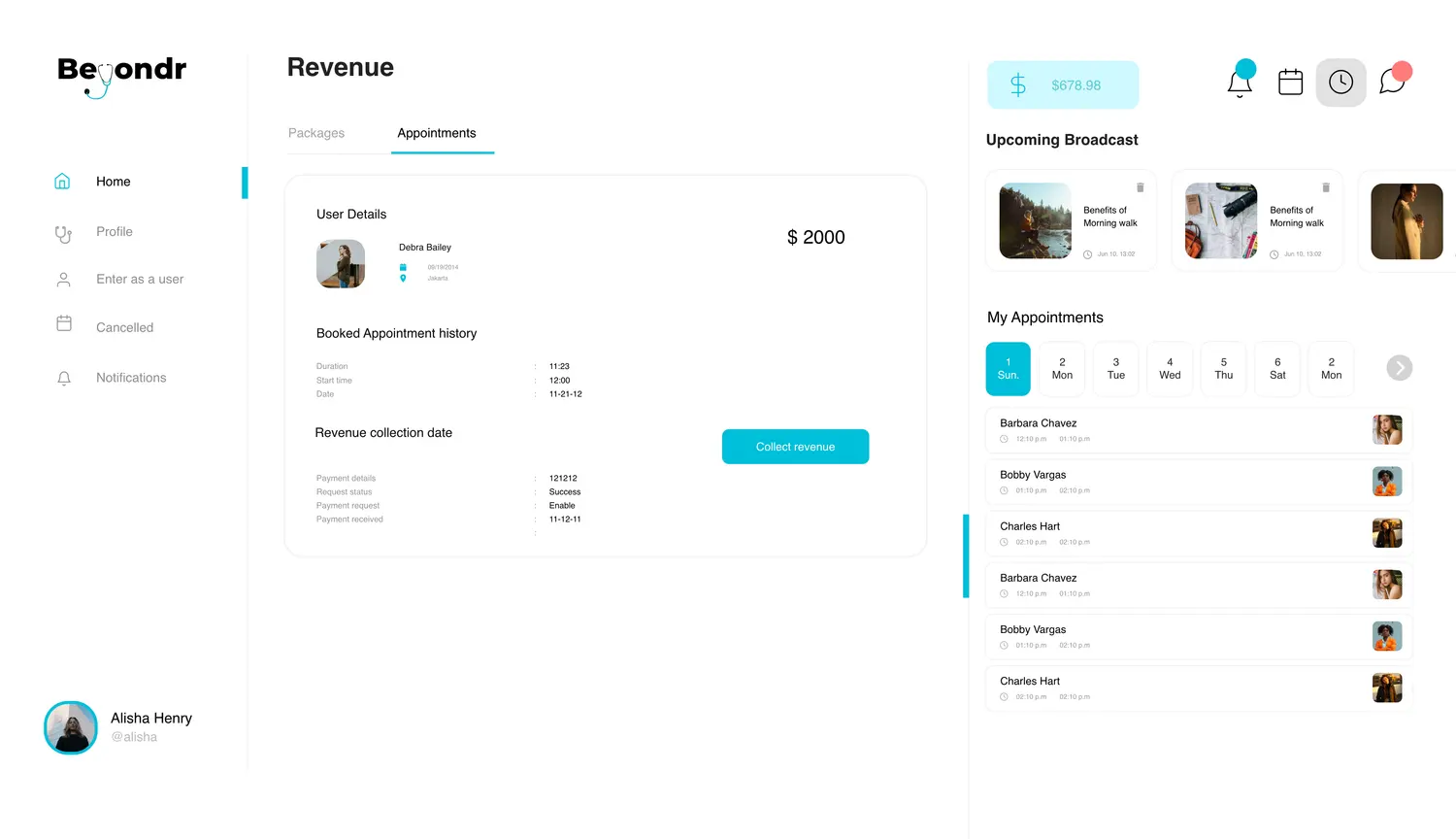
Task: Choose the 3 Tue day tab
Action: click(x=1116, y=369)
